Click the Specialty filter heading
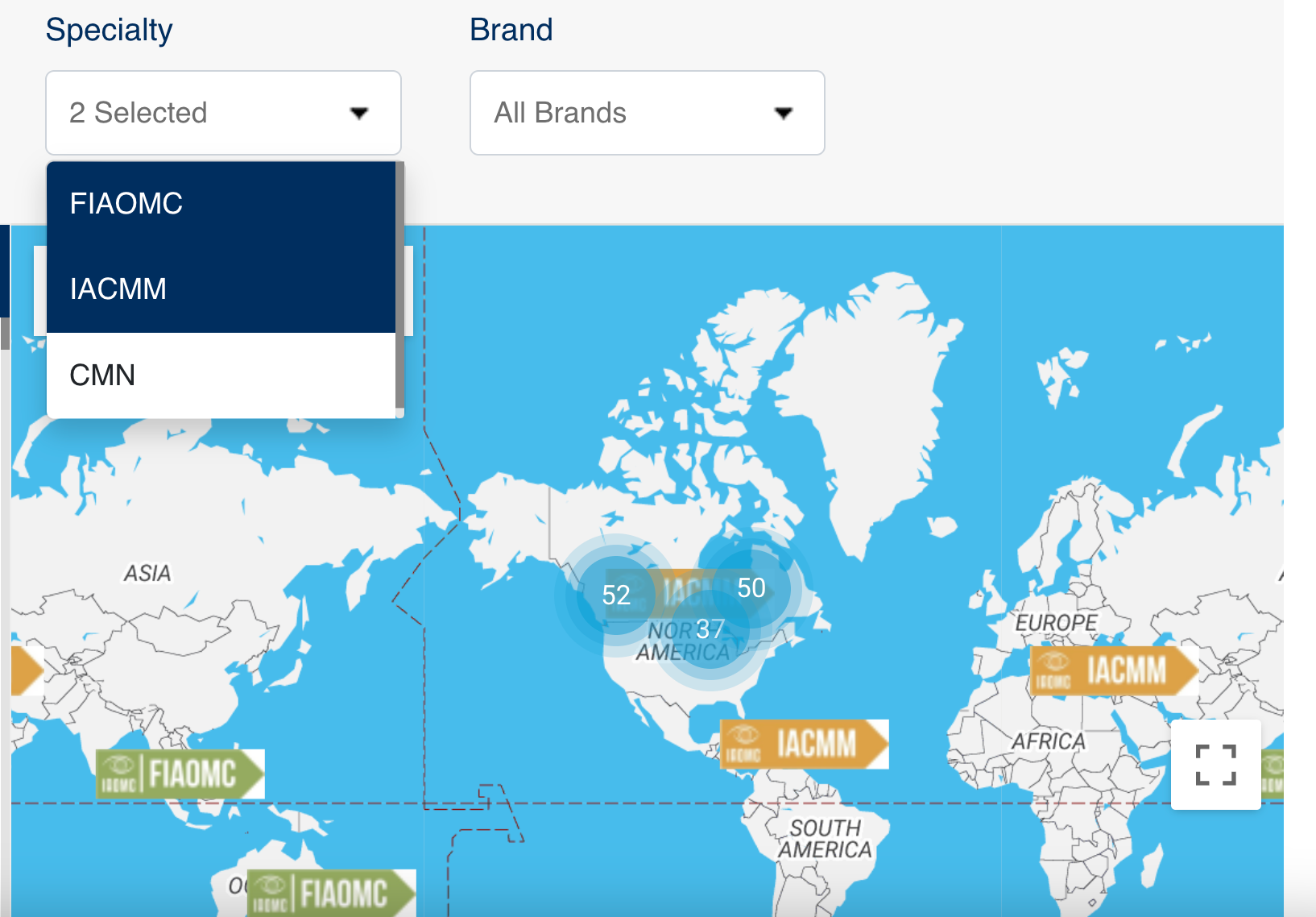The height and width of the screenshot is (917, 1316). [x=110, y=31]
